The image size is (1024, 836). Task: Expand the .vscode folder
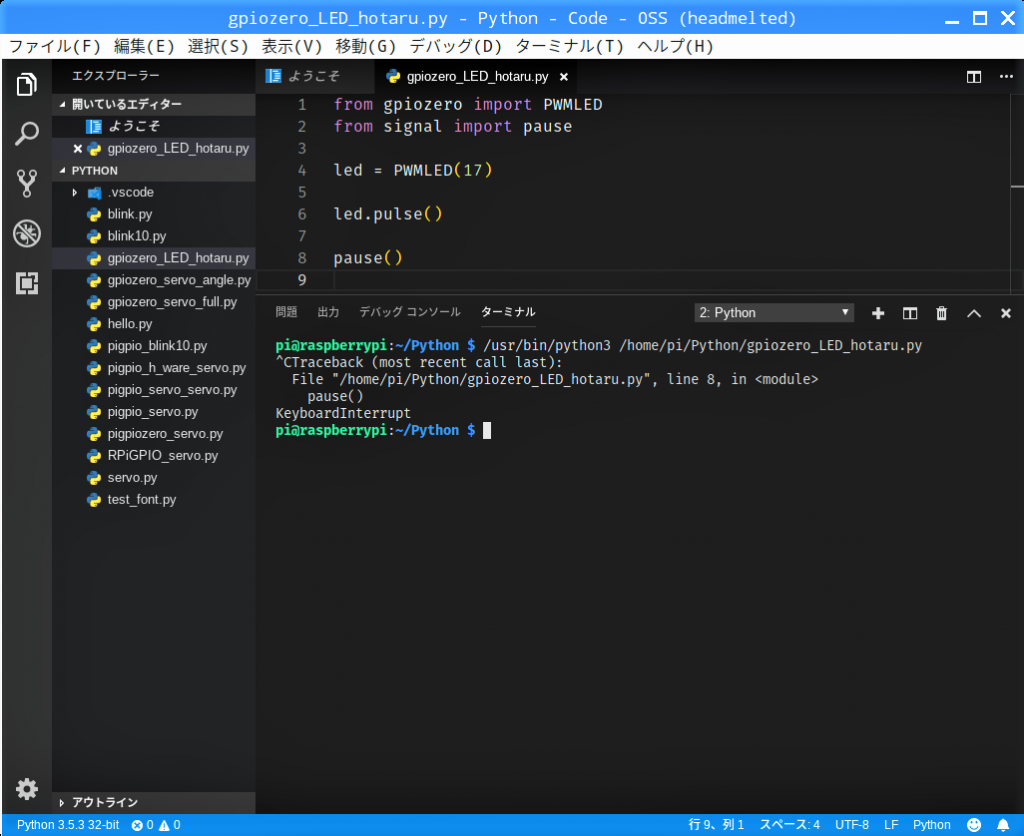(130, 192)
